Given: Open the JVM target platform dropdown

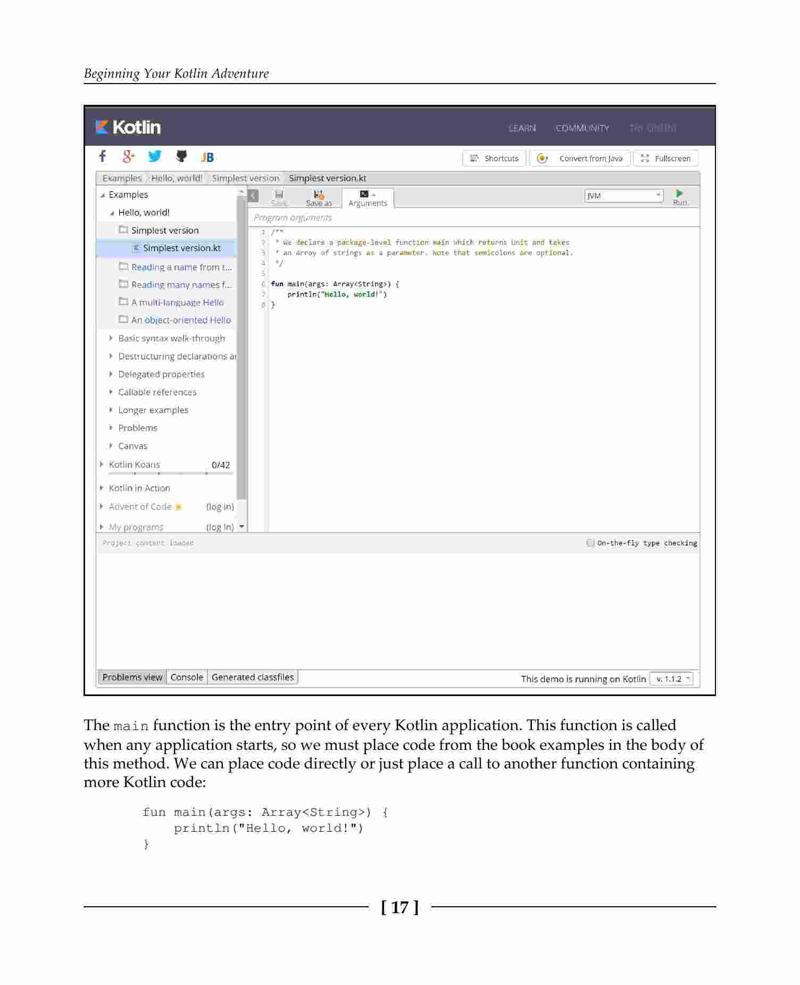Looking at the screenshot, I should (624, 196).
